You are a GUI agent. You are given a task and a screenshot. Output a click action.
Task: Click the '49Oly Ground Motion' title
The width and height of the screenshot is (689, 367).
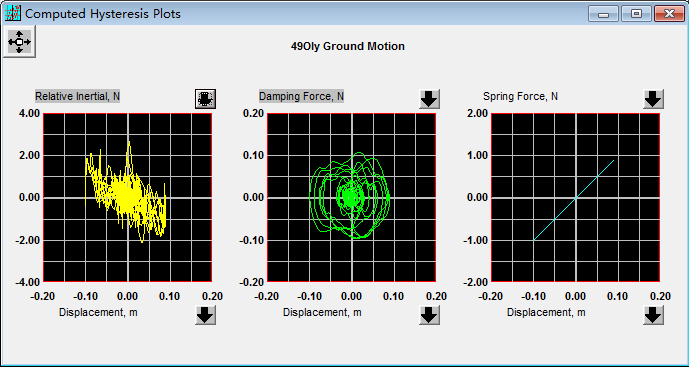click(348, 46)
